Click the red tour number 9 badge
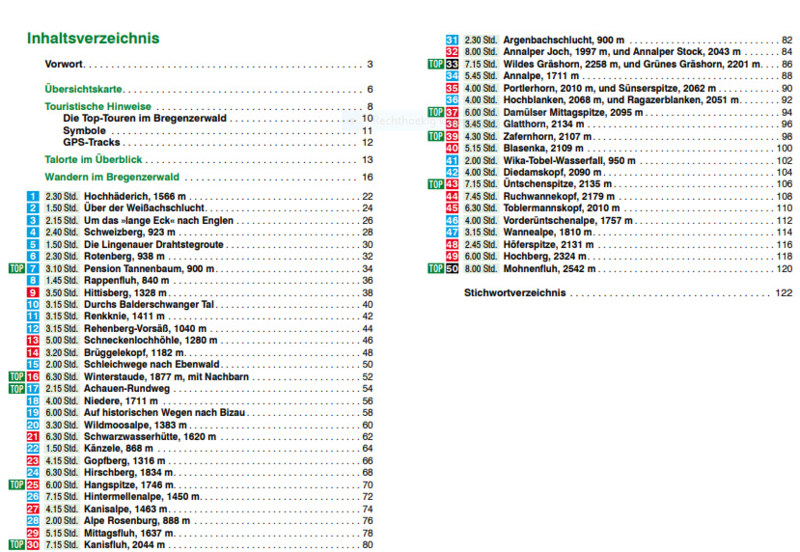 click(33, 293)
